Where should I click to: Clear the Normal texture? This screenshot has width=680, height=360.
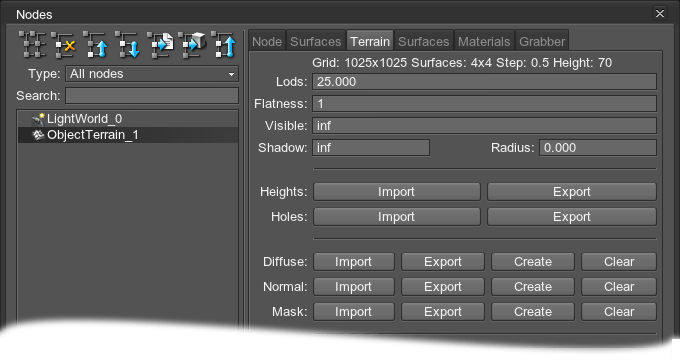point(619,287)
